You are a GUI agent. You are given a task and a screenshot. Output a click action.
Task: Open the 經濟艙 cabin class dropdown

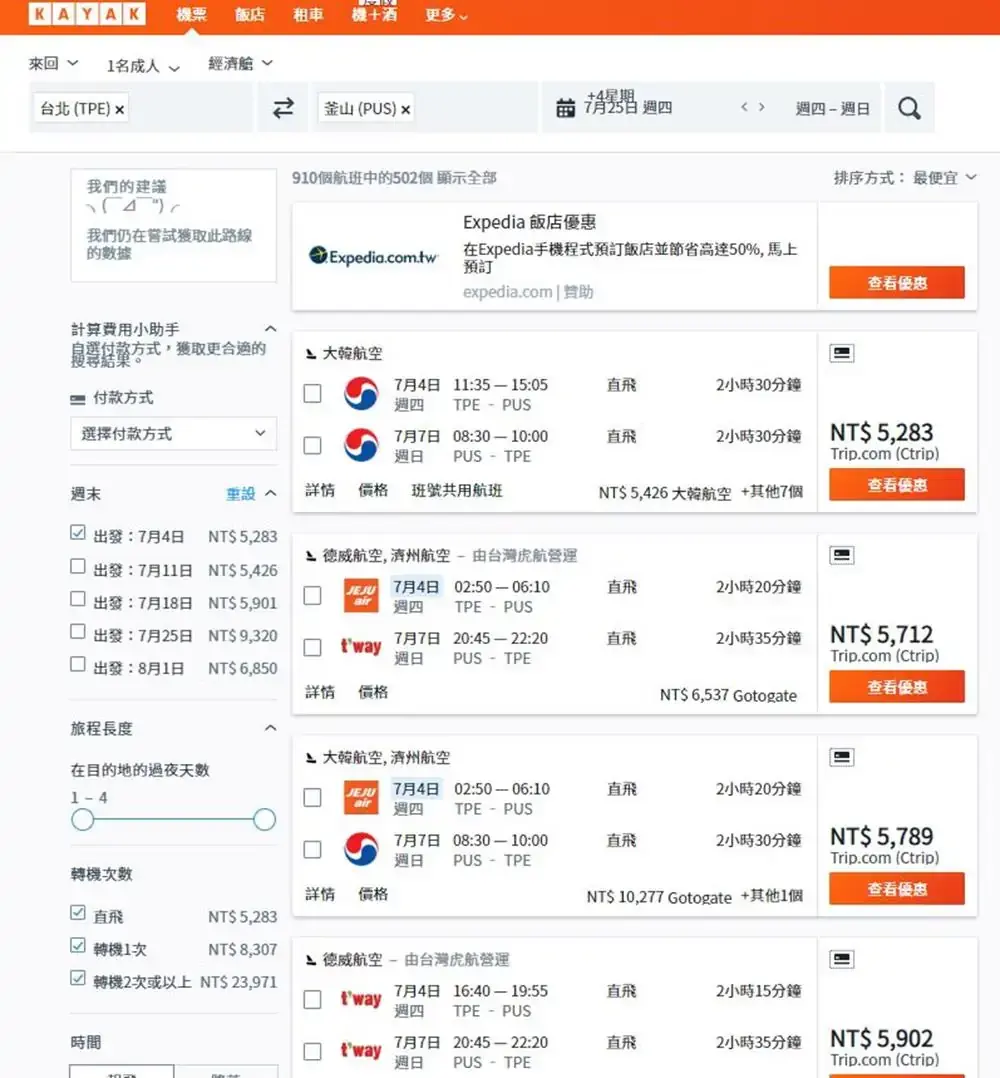click(241, 63)
